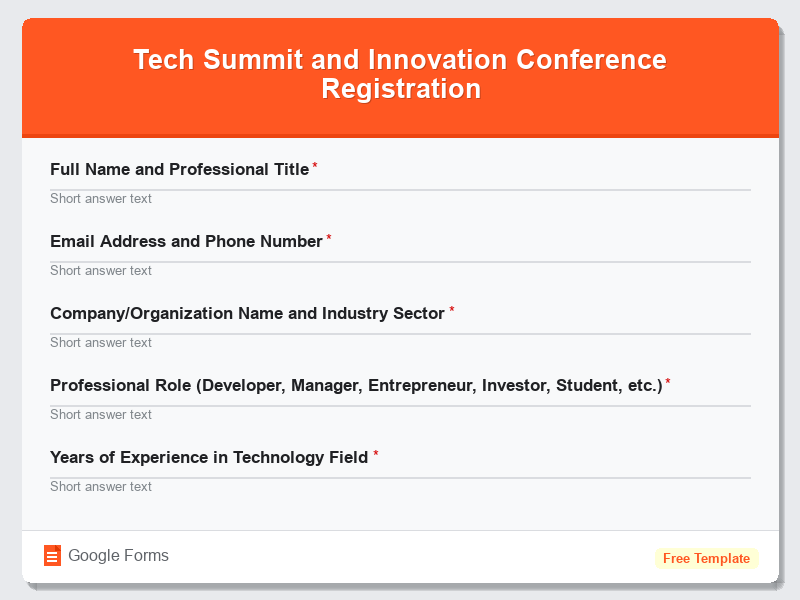
Task: Click the asterisk on Email Address question
Action: [x=328, y=236]
